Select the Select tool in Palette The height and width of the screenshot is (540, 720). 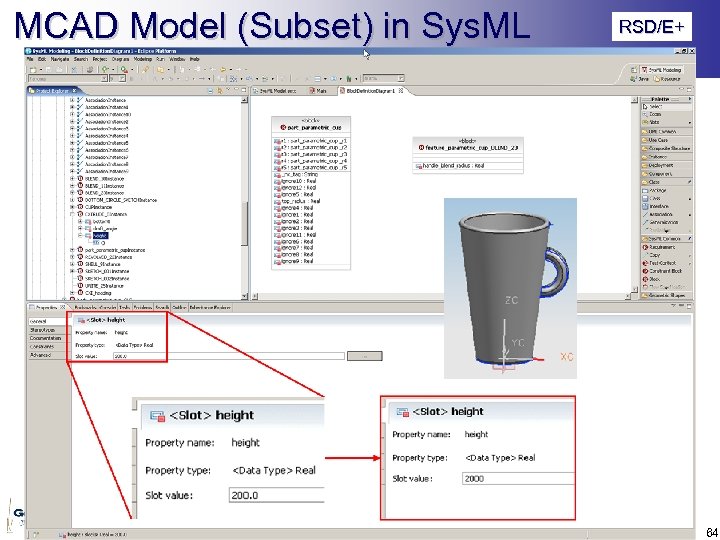666,107
